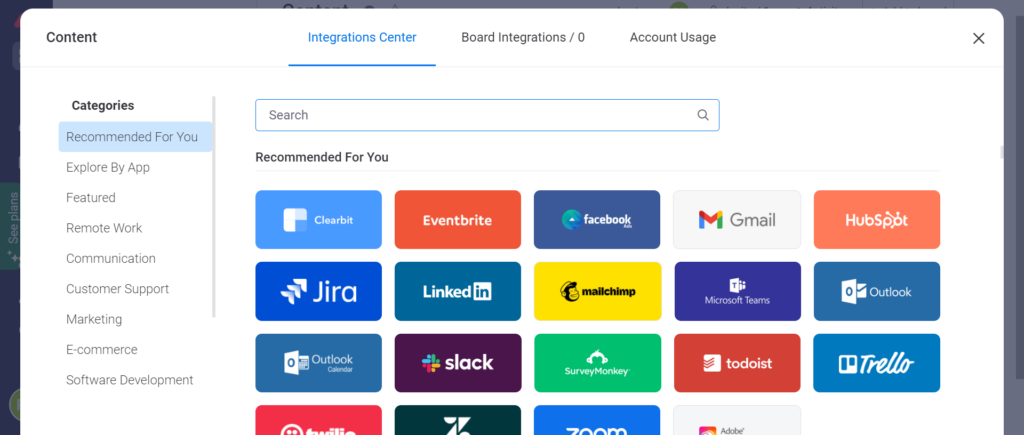This screenshot has width=1024, height=435.
Task: Select the Microsoft Teams integration
Action: [737, 291]
